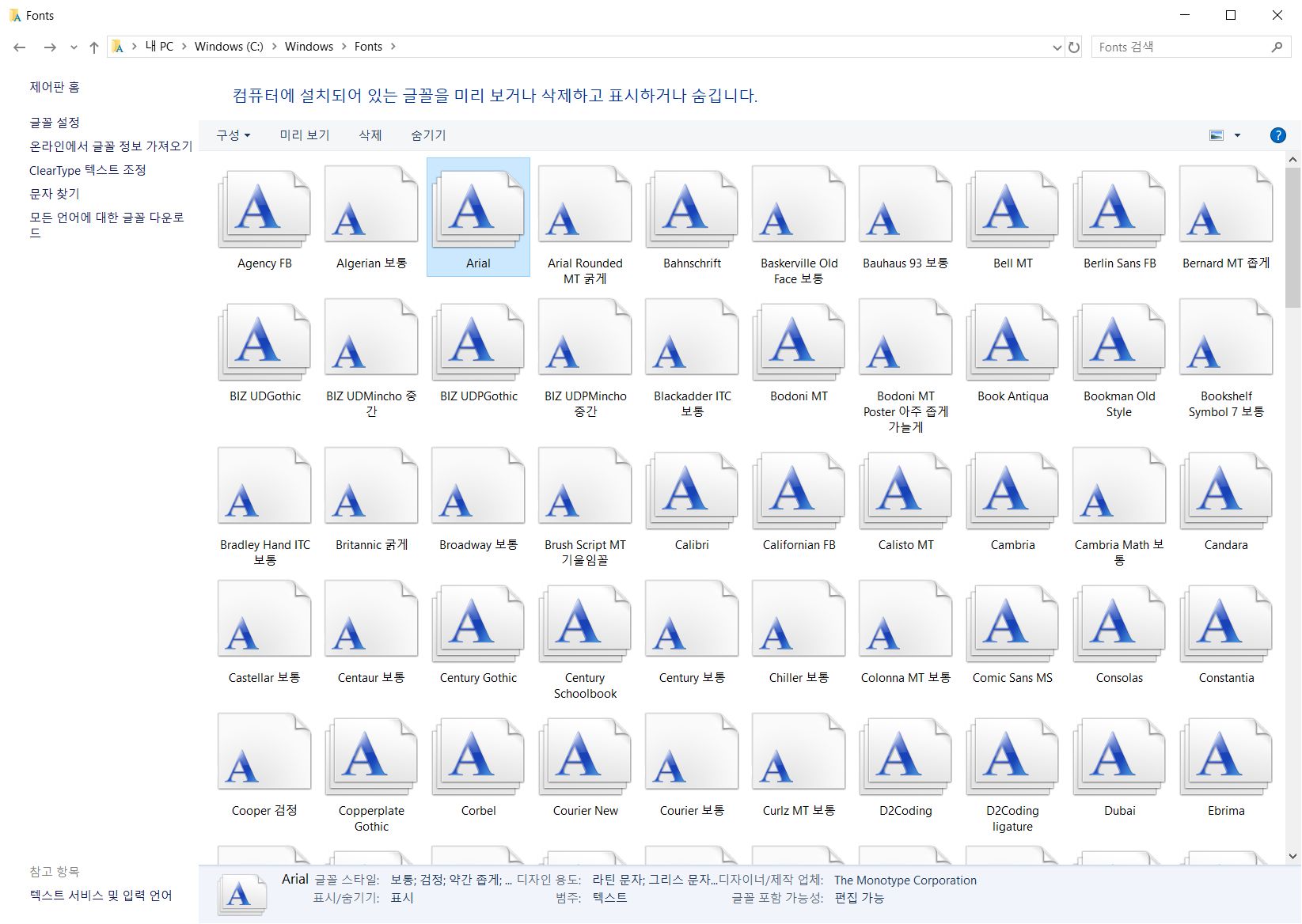Click the Consolas font icon
This screenshot has height=924, width=1302.
(x=1119, y=622)
